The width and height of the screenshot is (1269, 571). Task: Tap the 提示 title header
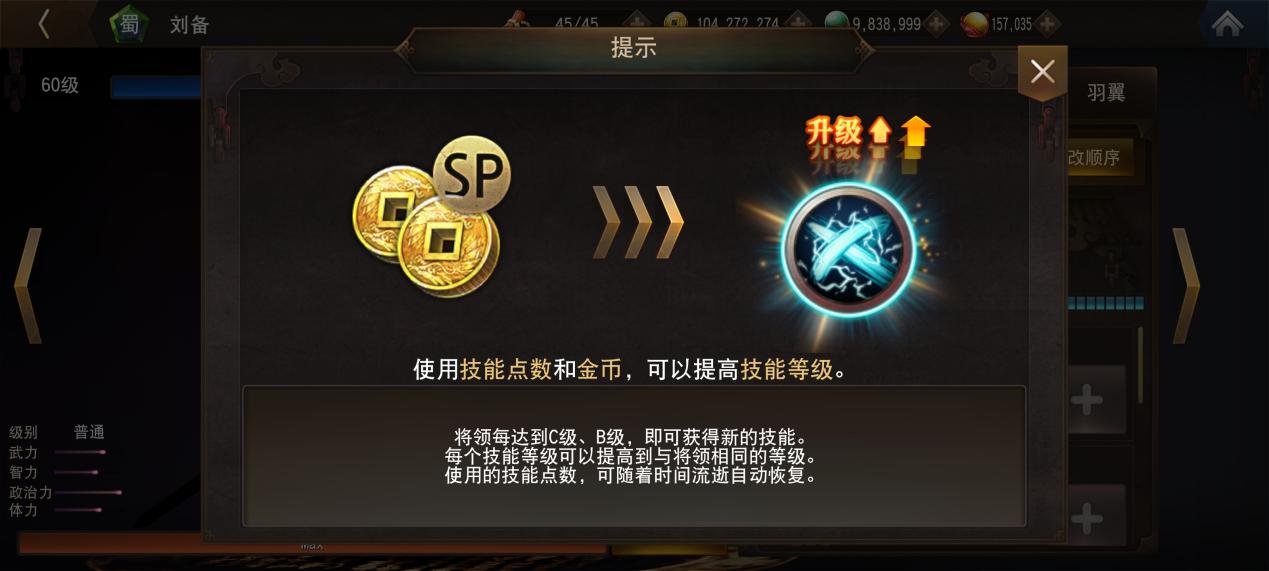point(634,48)
